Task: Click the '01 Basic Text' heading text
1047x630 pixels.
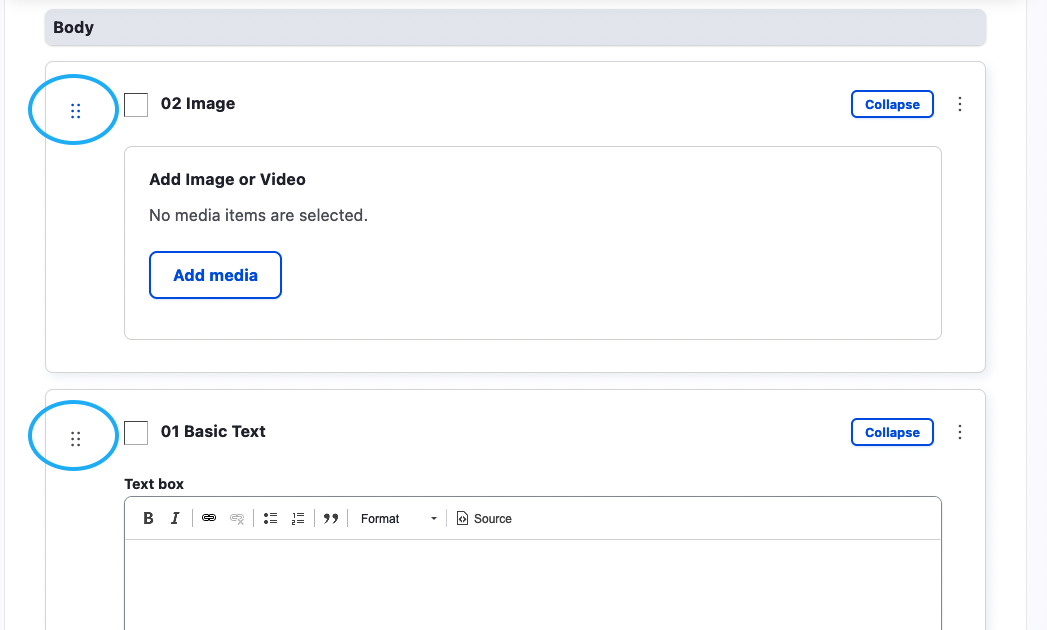Action: coord(213,432)
